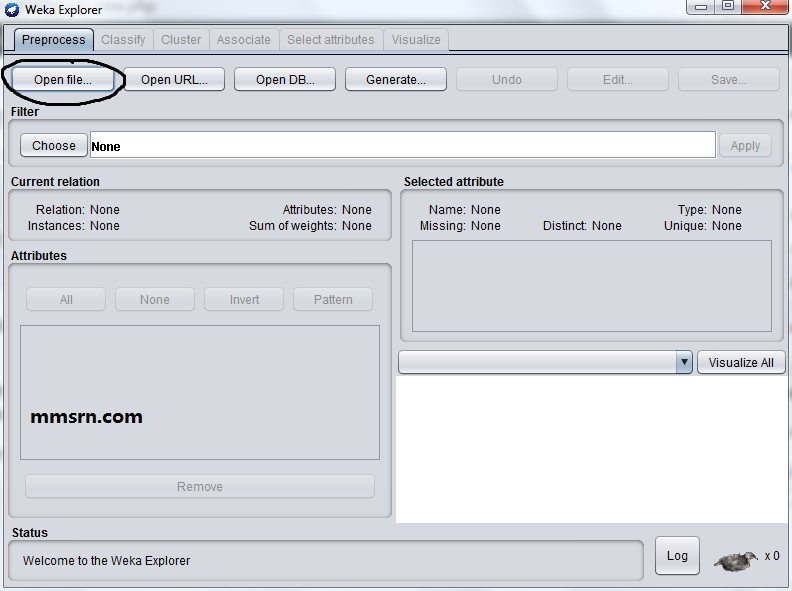
Task: Click the Visualize All button
Action: click(x=741, y=363)
